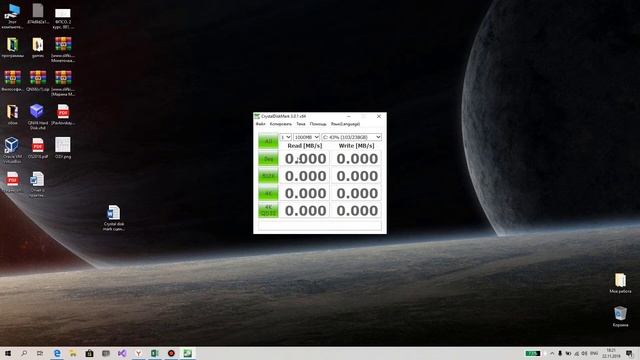Image resolution: width=640 pixels, height=360 pixels.
Task: Open the Помощь menu
Action: pyautogui.click(x=318, y=124)
